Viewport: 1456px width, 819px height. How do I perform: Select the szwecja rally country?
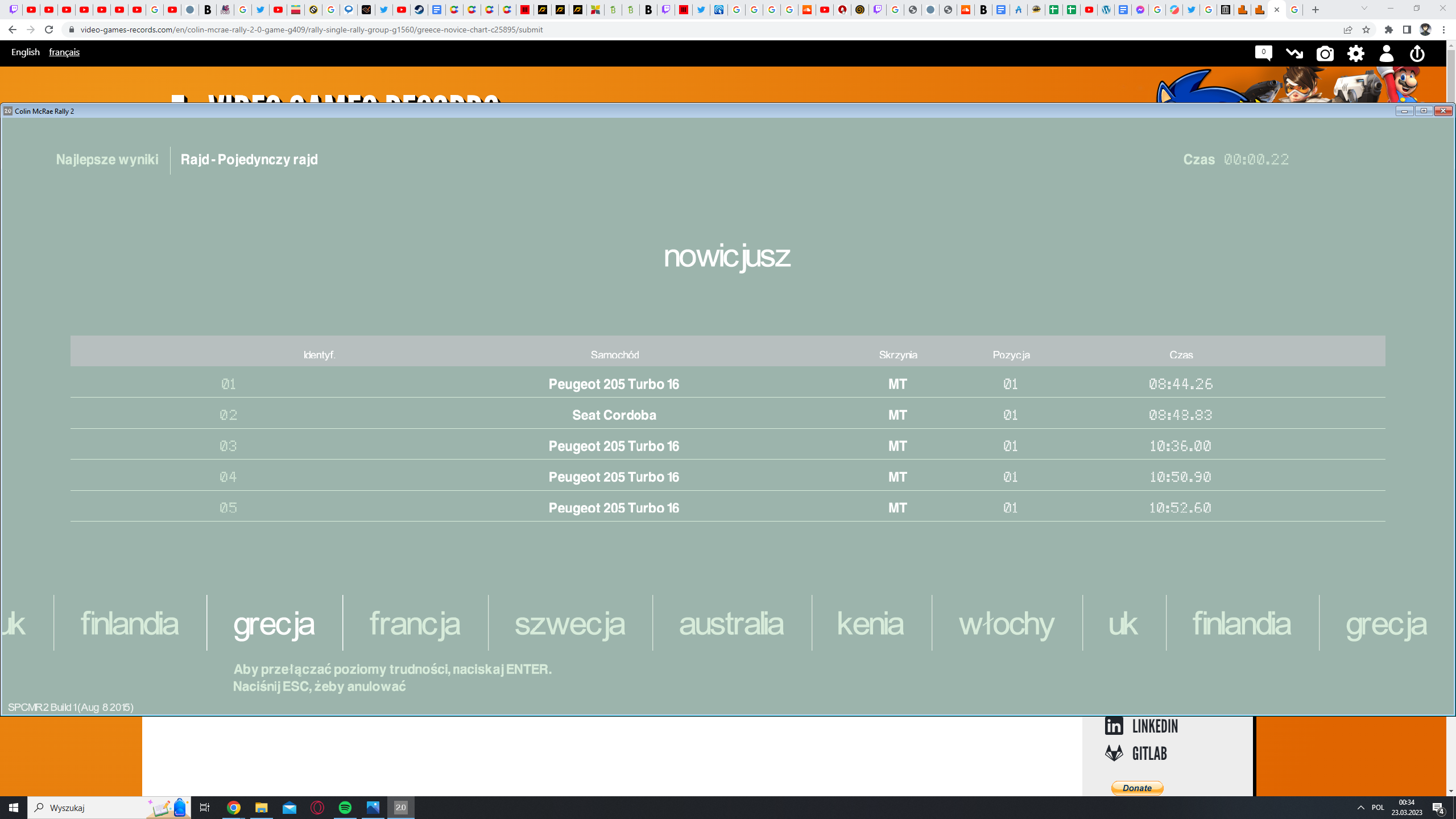pos(570,623)
